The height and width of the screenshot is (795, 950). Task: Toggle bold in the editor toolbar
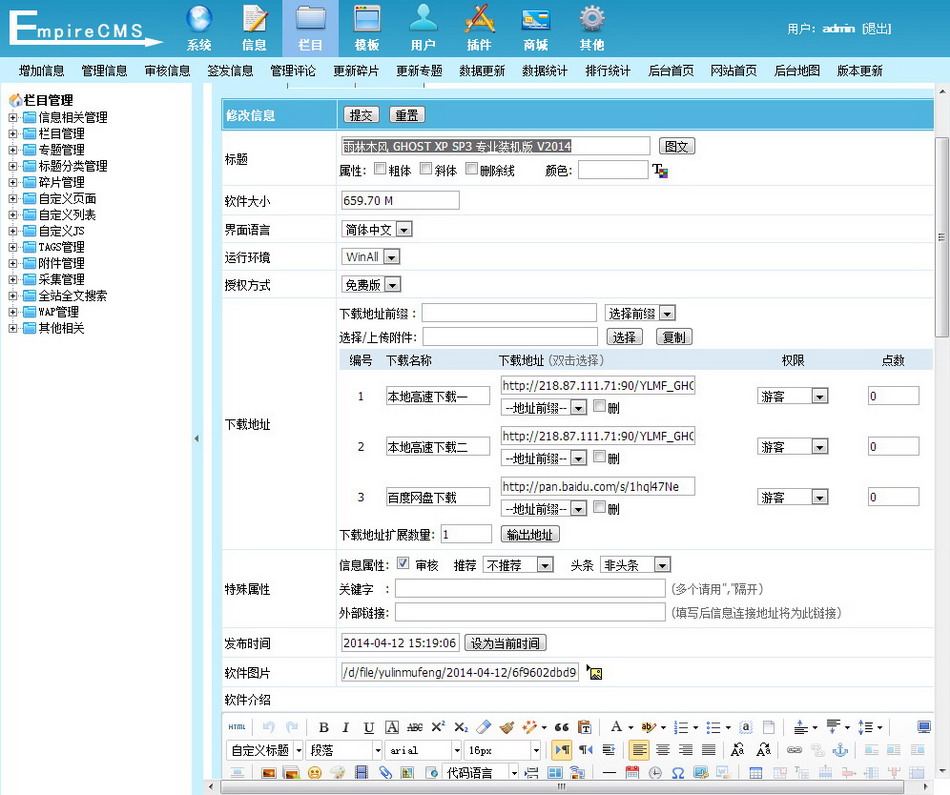(x=323, y=727)
